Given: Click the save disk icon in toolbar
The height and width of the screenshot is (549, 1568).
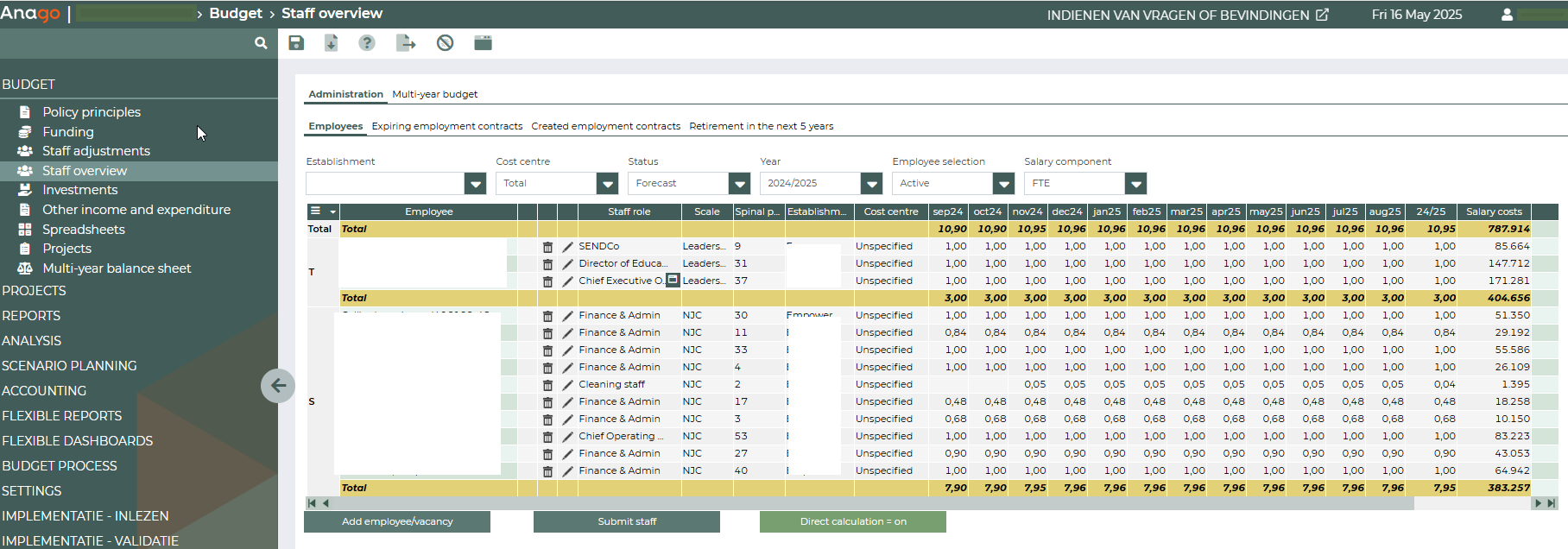Looking at the screenshot, I should 296,43.
